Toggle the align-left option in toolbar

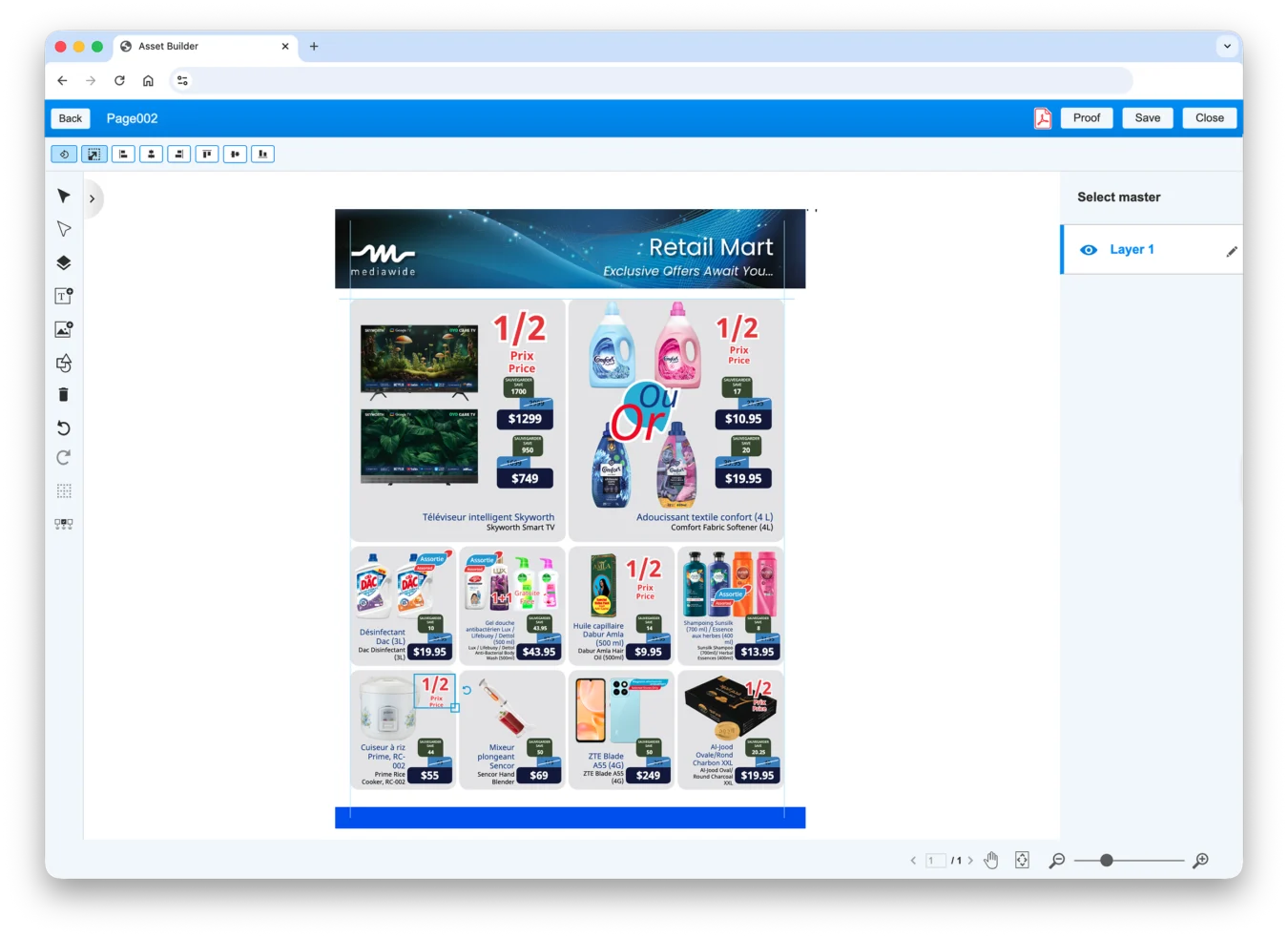click(123, 154)
